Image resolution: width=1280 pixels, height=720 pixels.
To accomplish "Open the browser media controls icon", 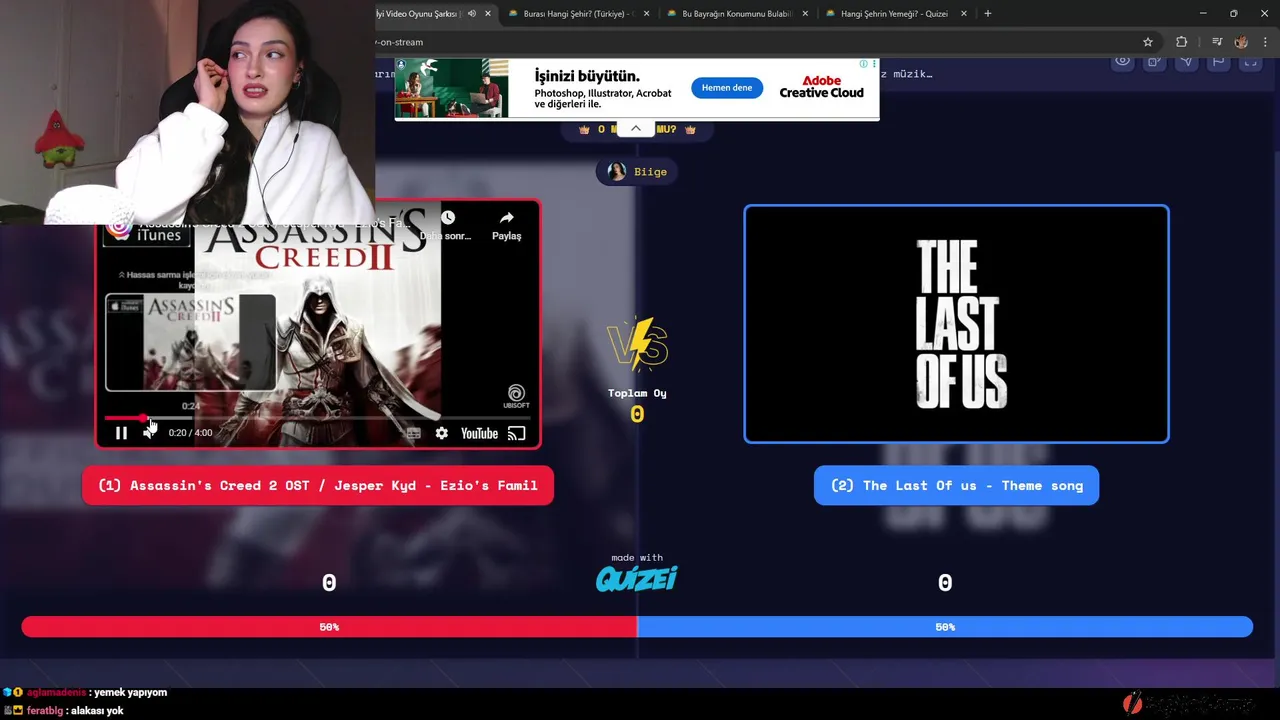I will (1216, 42).
